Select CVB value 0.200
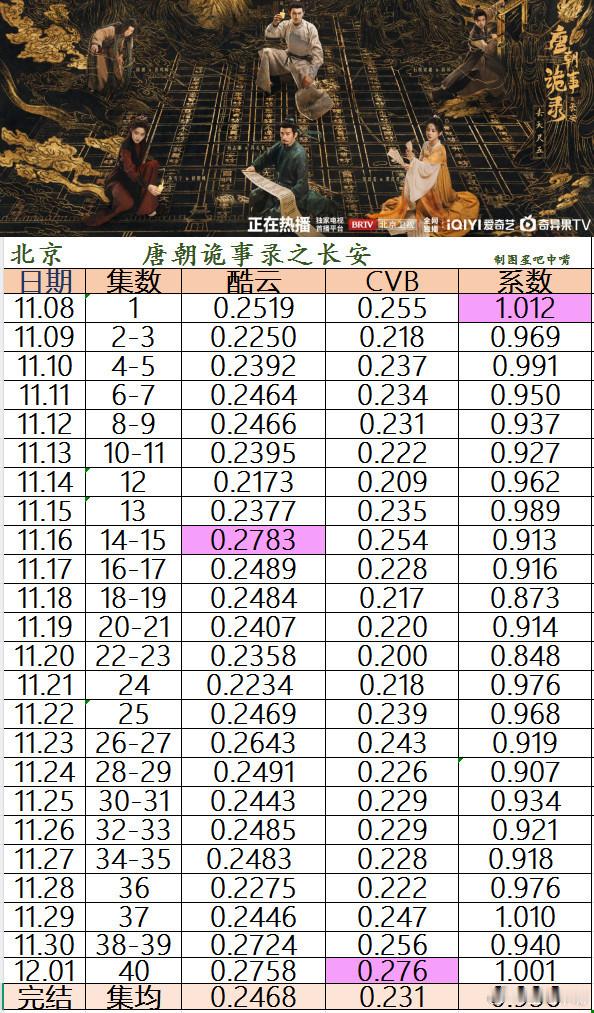The image size is (594, 1013). [x=392, y=656]
